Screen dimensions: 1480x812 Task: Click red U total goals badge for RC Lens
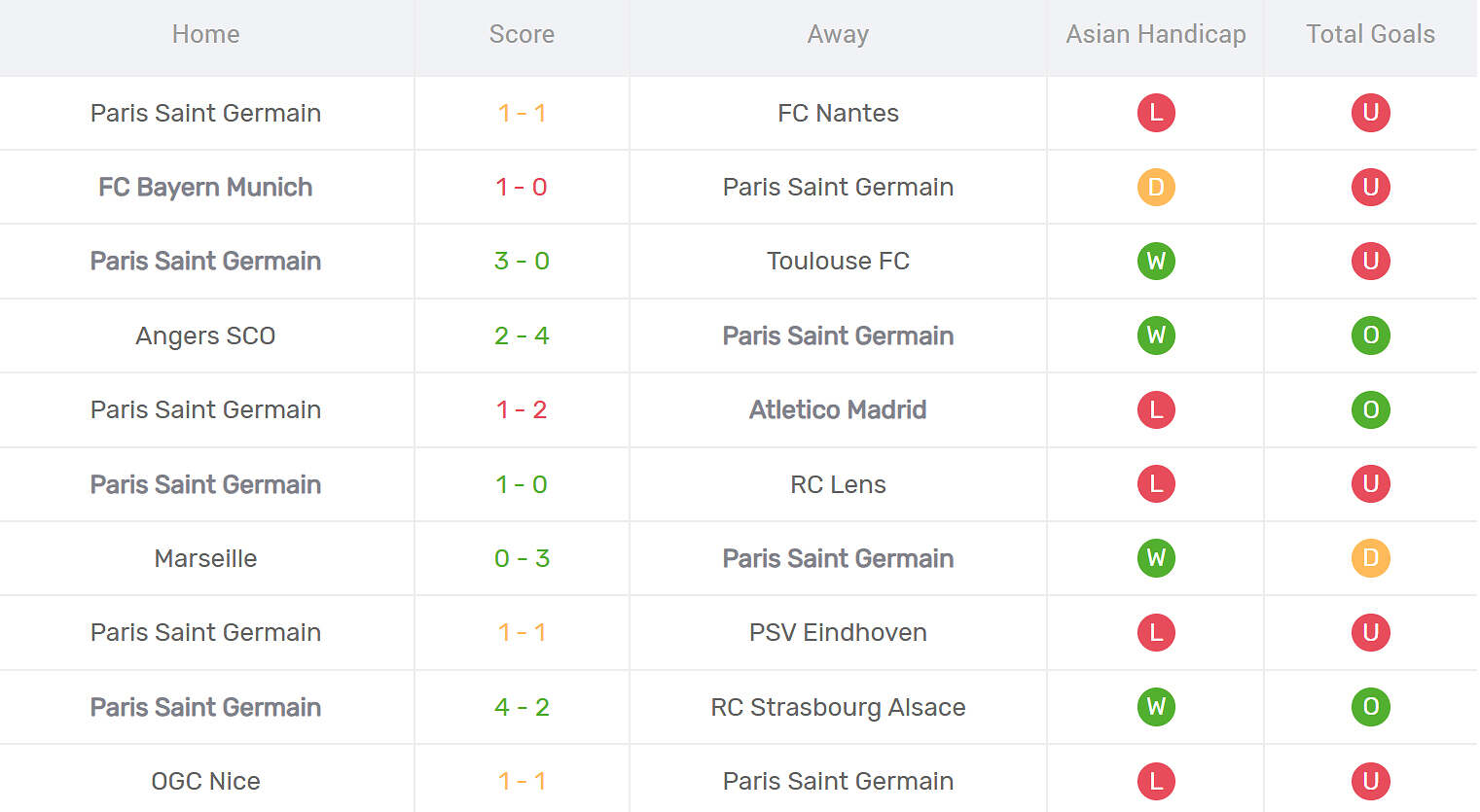(x=1370, y=484)
